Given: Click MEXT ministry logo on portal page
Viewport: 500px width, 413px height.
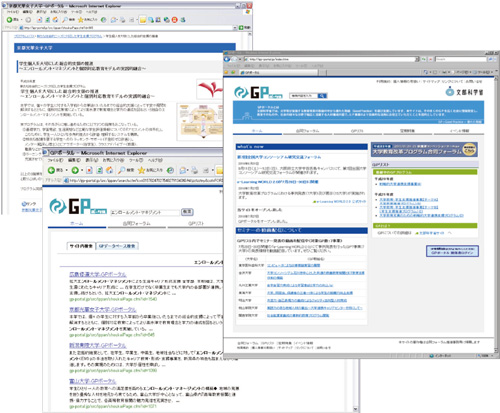Looking at the screenshot, I should (464, 91).
